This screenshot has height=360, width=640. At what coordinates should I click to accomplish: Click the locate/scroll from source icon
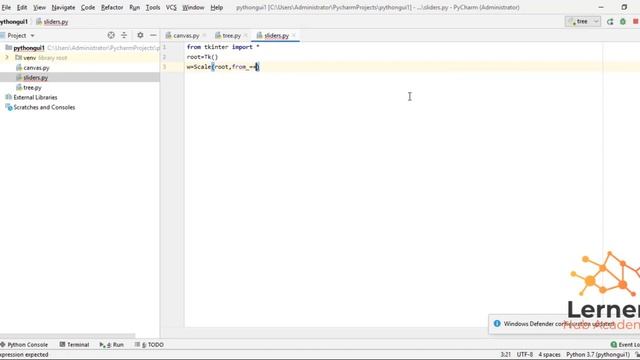111,36
